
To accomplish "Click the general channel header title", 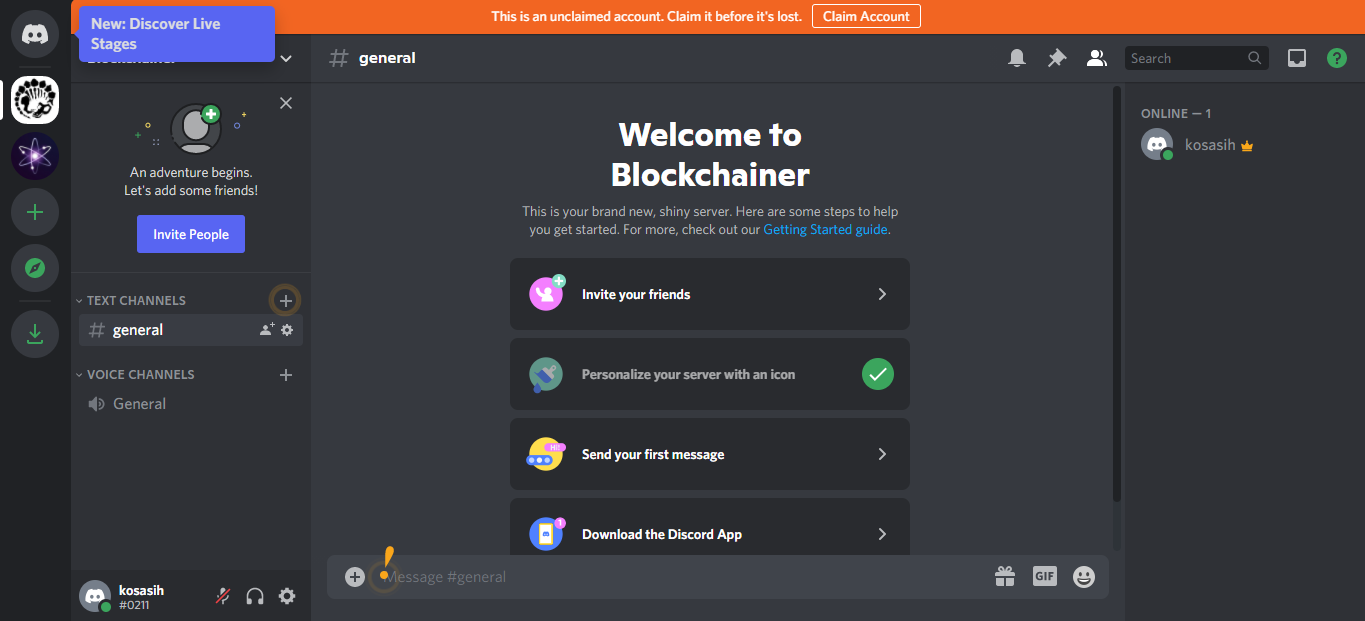I will [387, 58].
